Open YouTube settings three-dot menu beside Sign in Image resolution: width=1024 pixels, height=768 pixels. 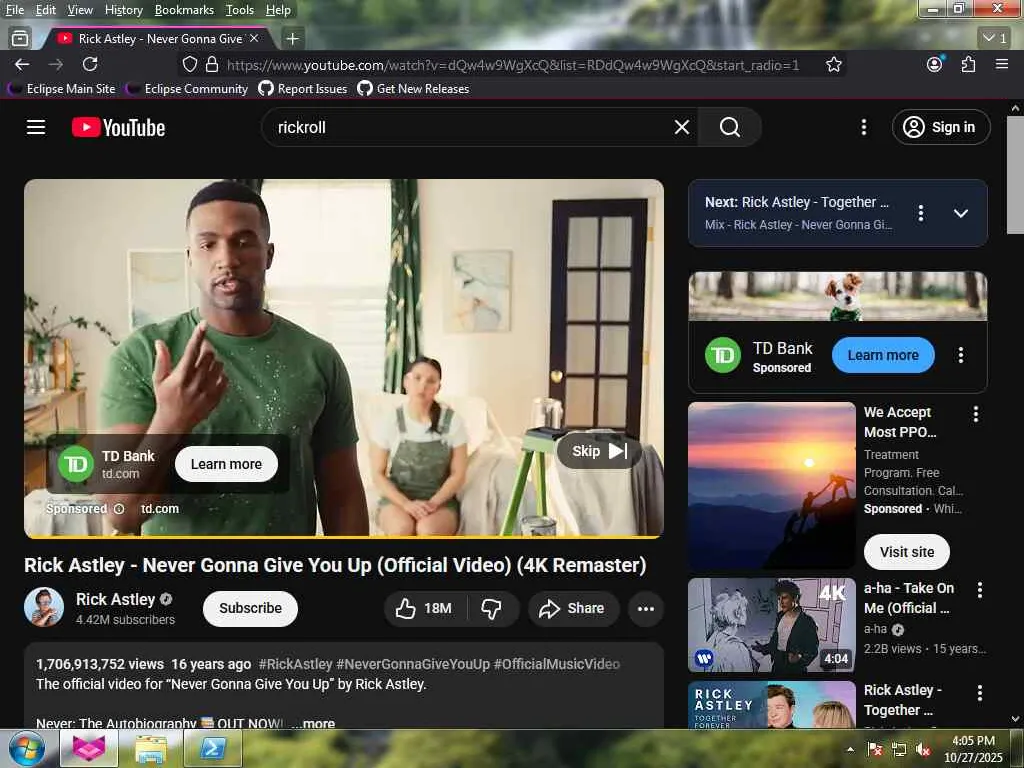click(863, 127)
